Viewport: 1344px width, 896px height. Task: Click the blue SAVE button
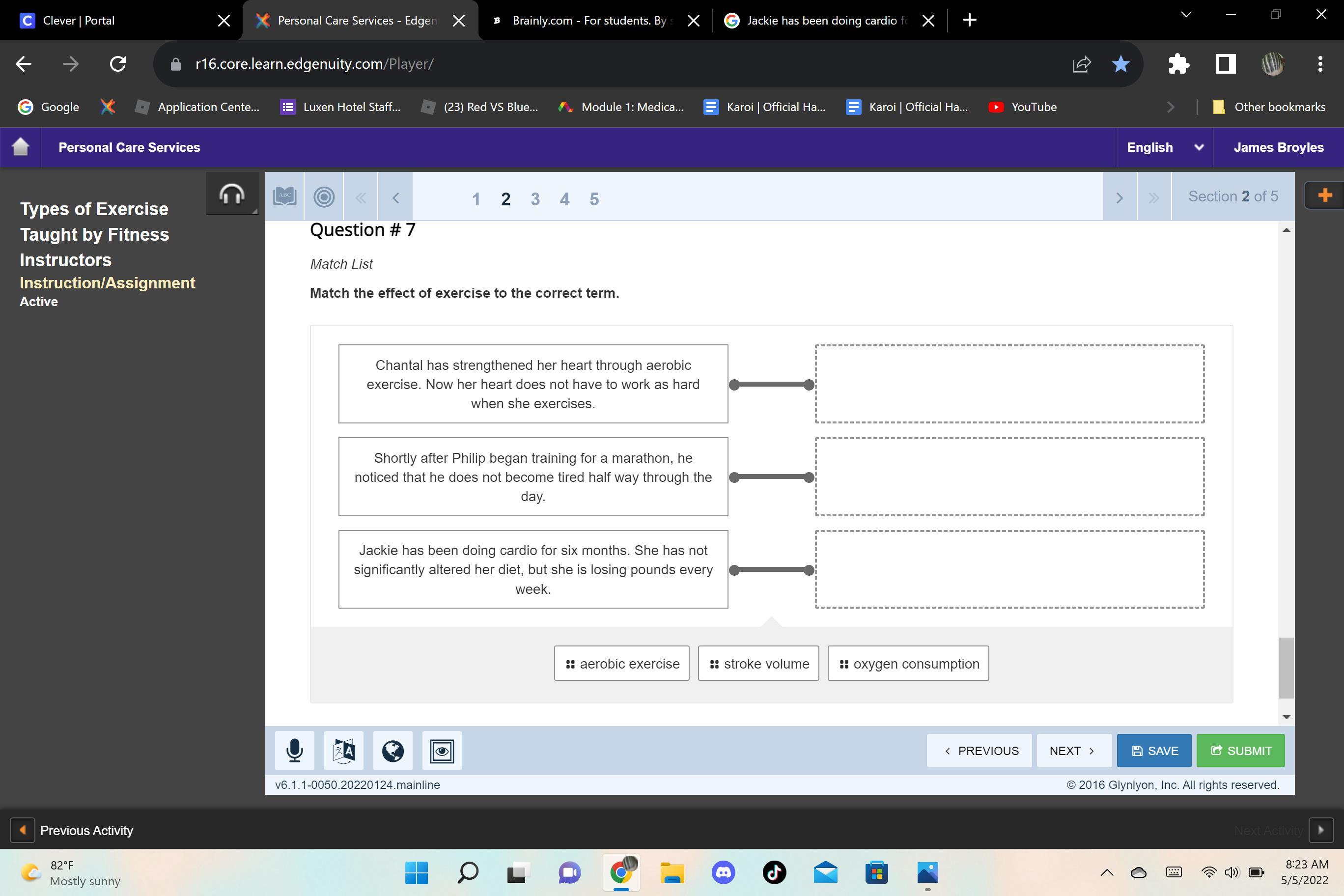1154,750
